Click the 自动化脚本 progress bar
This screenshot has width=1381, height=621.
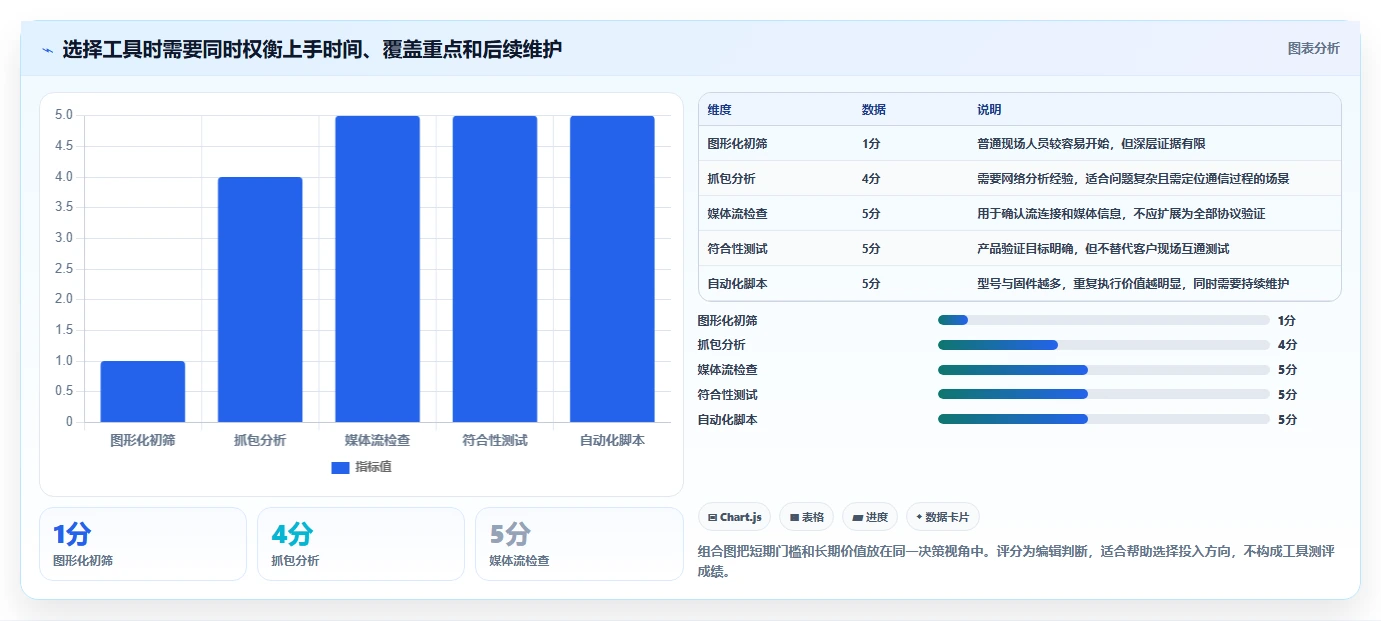click(x=1104, y=419)
